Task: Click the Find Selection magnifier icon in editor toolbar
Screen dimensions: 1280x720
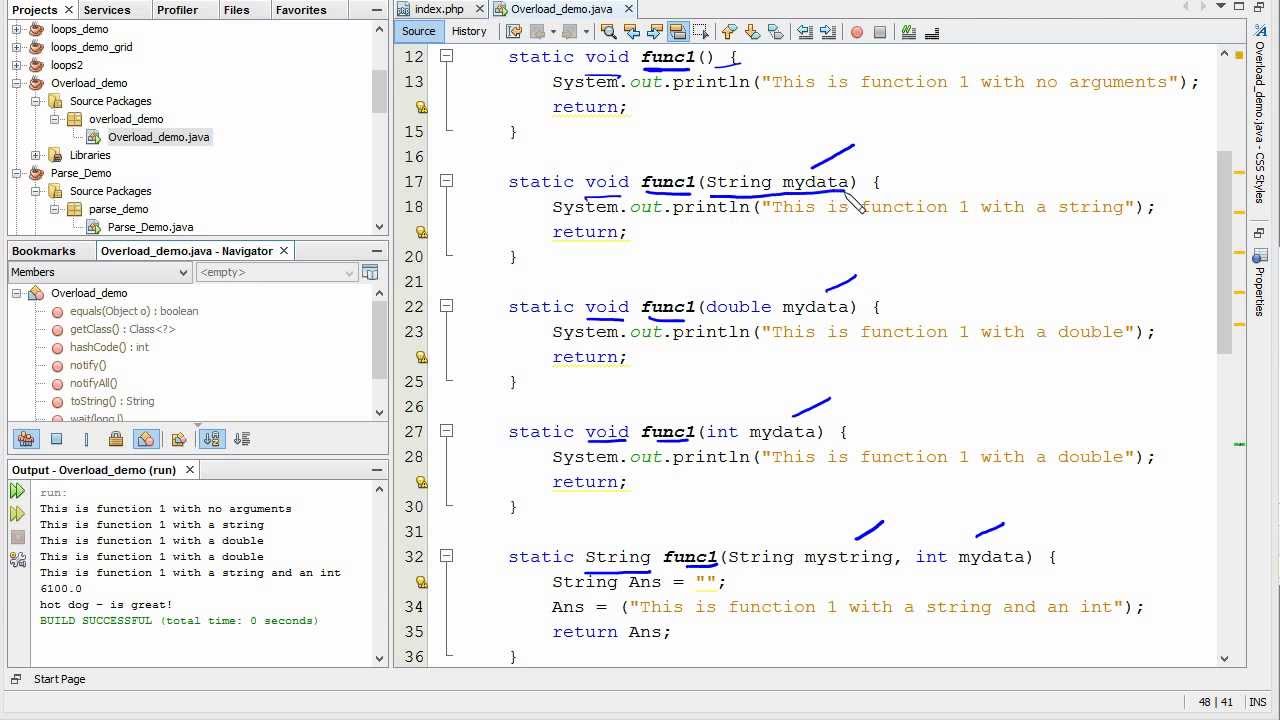Action: click(608, 32)
